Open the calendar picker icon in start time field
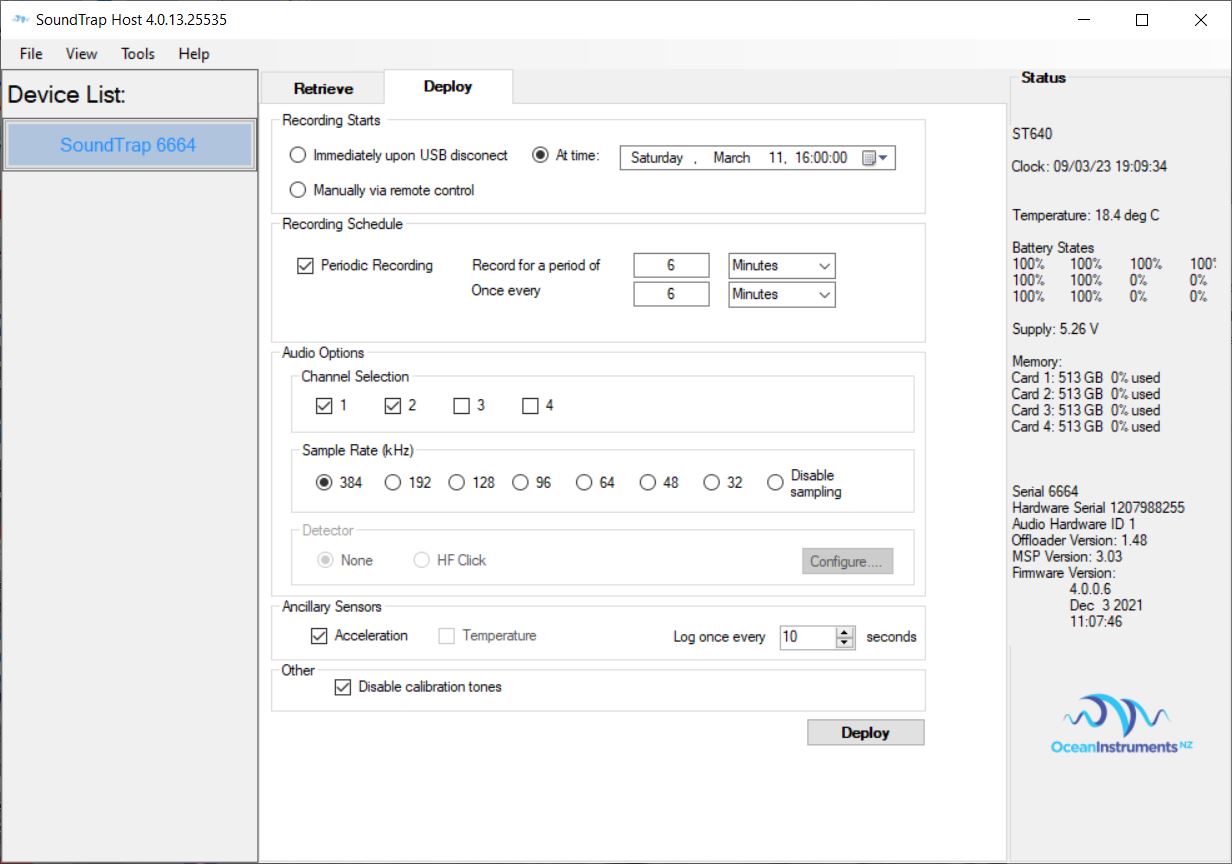This screenshot has width=1232, height=864. [869, 158]
